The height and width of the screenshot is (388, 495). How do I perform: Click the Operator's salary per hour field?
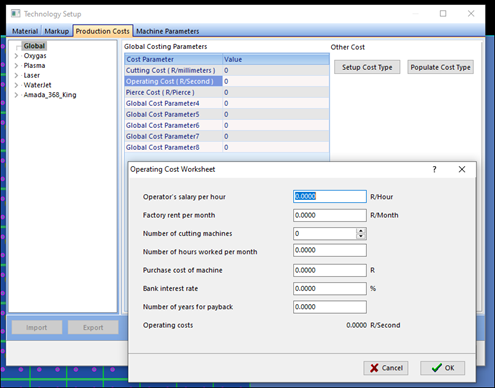pos(330,197)
